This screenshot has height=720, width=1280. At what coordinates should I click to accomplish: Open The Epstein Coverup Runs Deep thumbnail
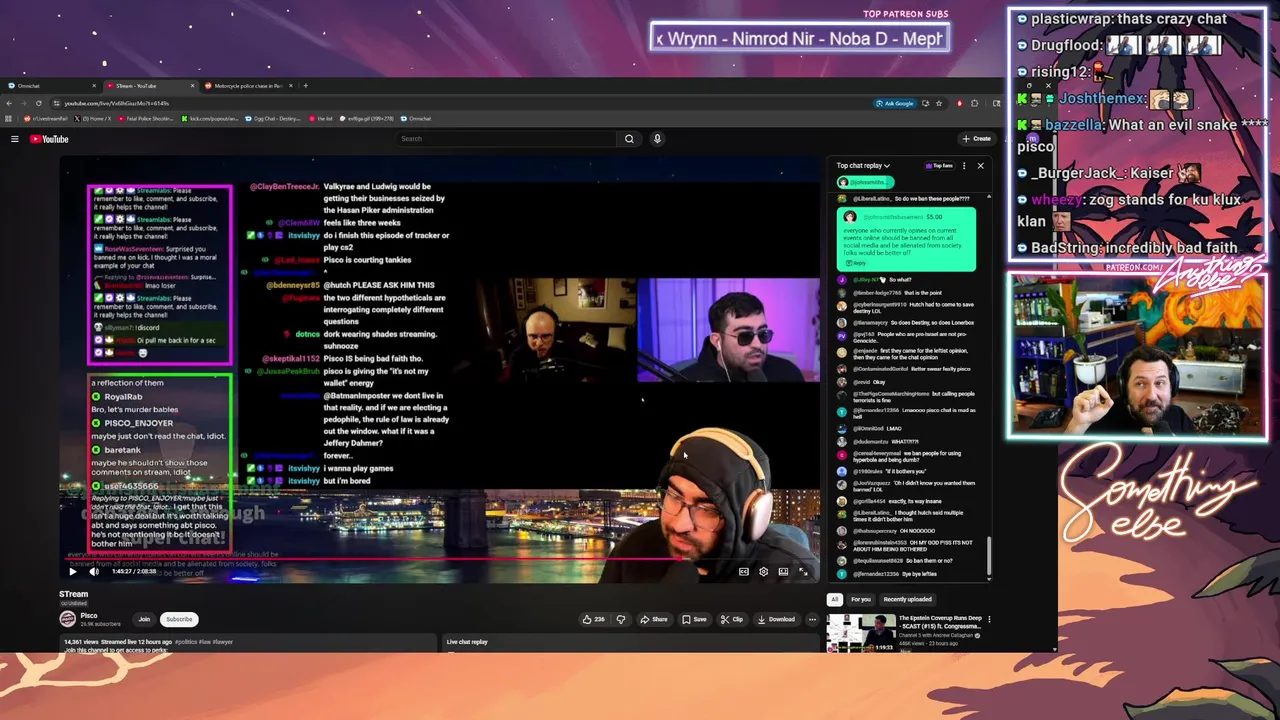(x=861, y=633)
